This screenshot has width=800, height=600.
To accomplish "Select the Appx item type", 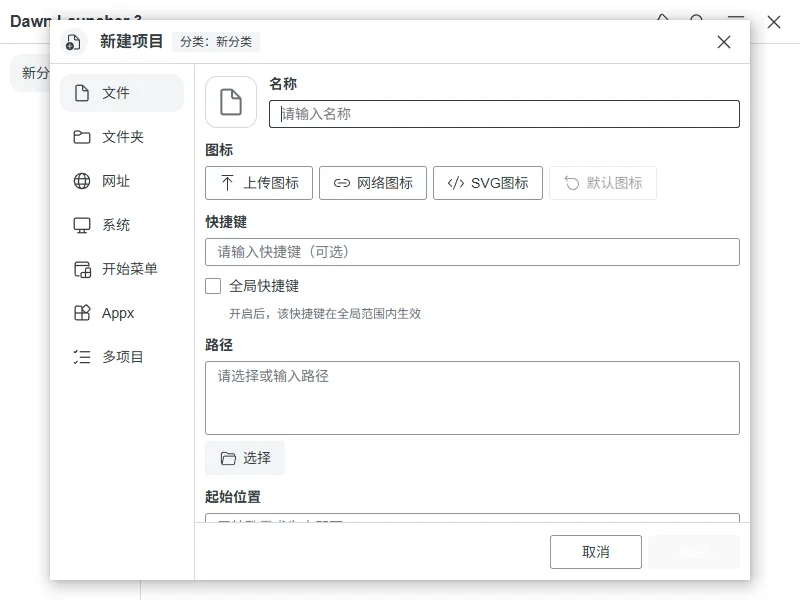I will pos(122,313).
